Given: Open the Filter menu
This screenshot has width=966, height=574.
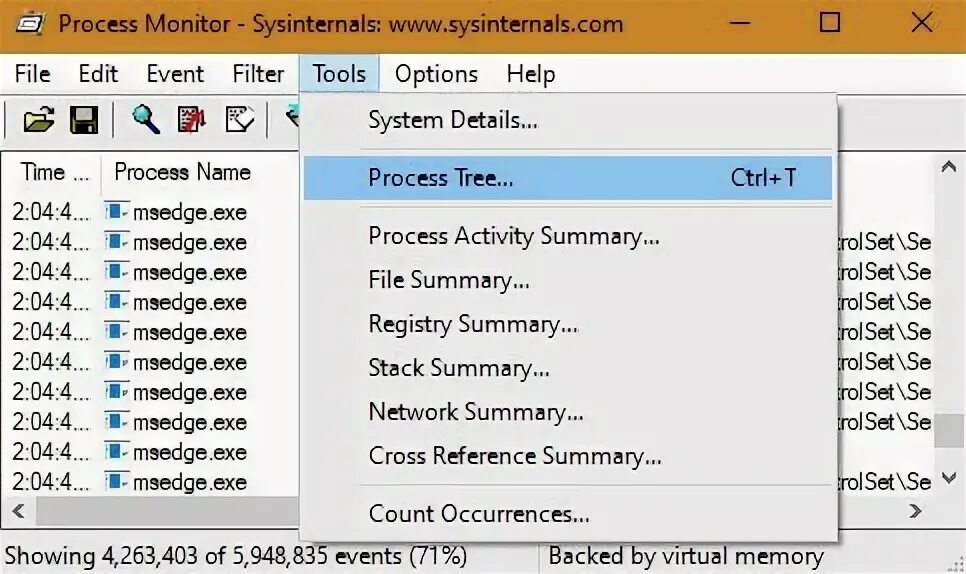Looking at the screenshot, I should click(x=258, y=74).
